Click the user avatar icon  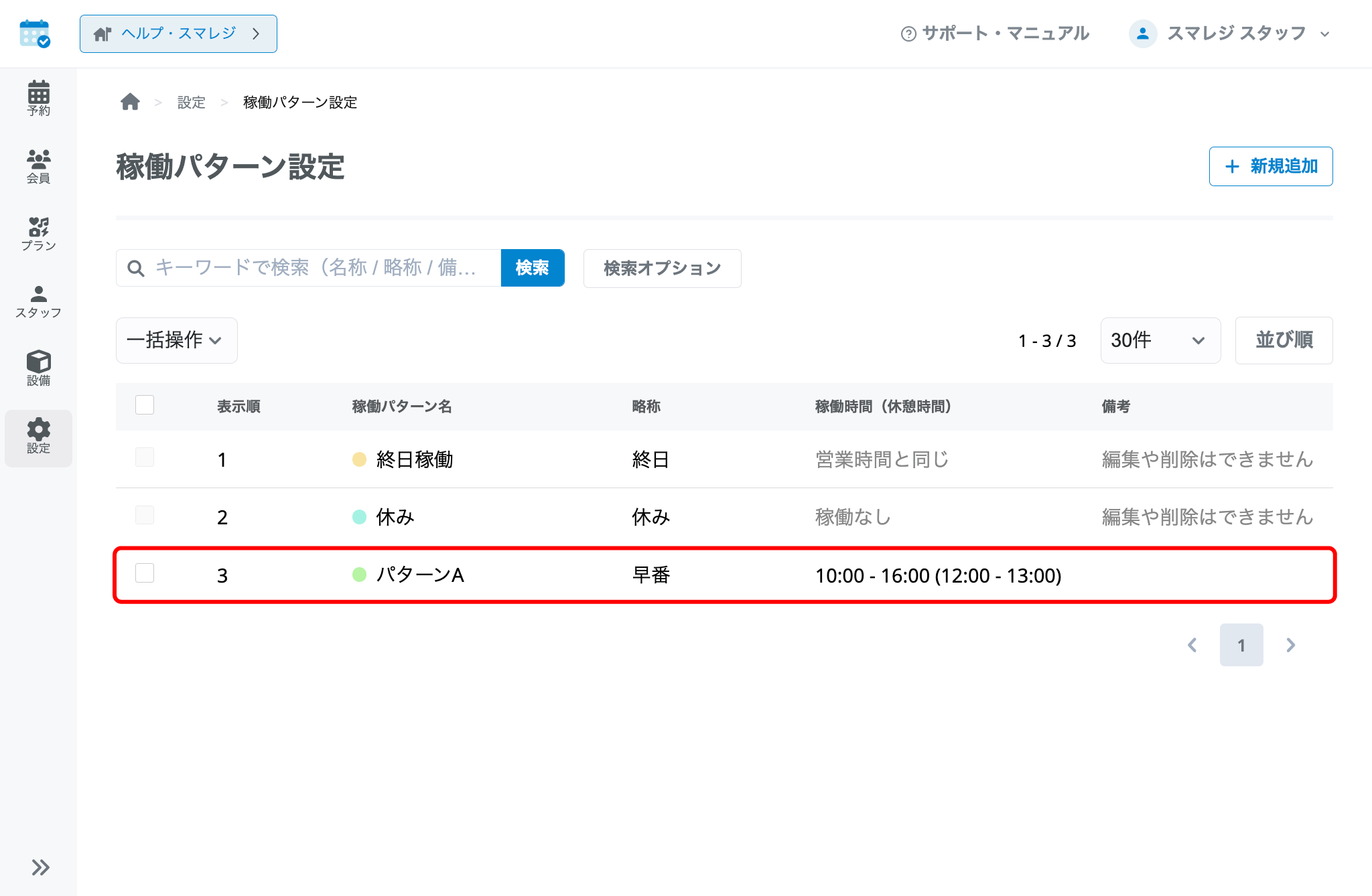click(x=1143, y=33)
